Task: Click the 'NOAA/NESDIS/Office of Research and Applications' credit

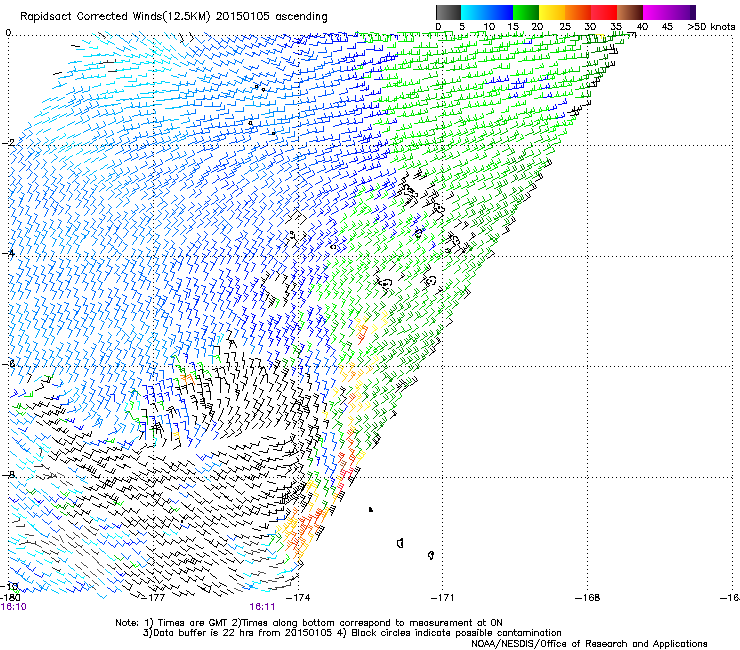Action: [x=589, y=644]
